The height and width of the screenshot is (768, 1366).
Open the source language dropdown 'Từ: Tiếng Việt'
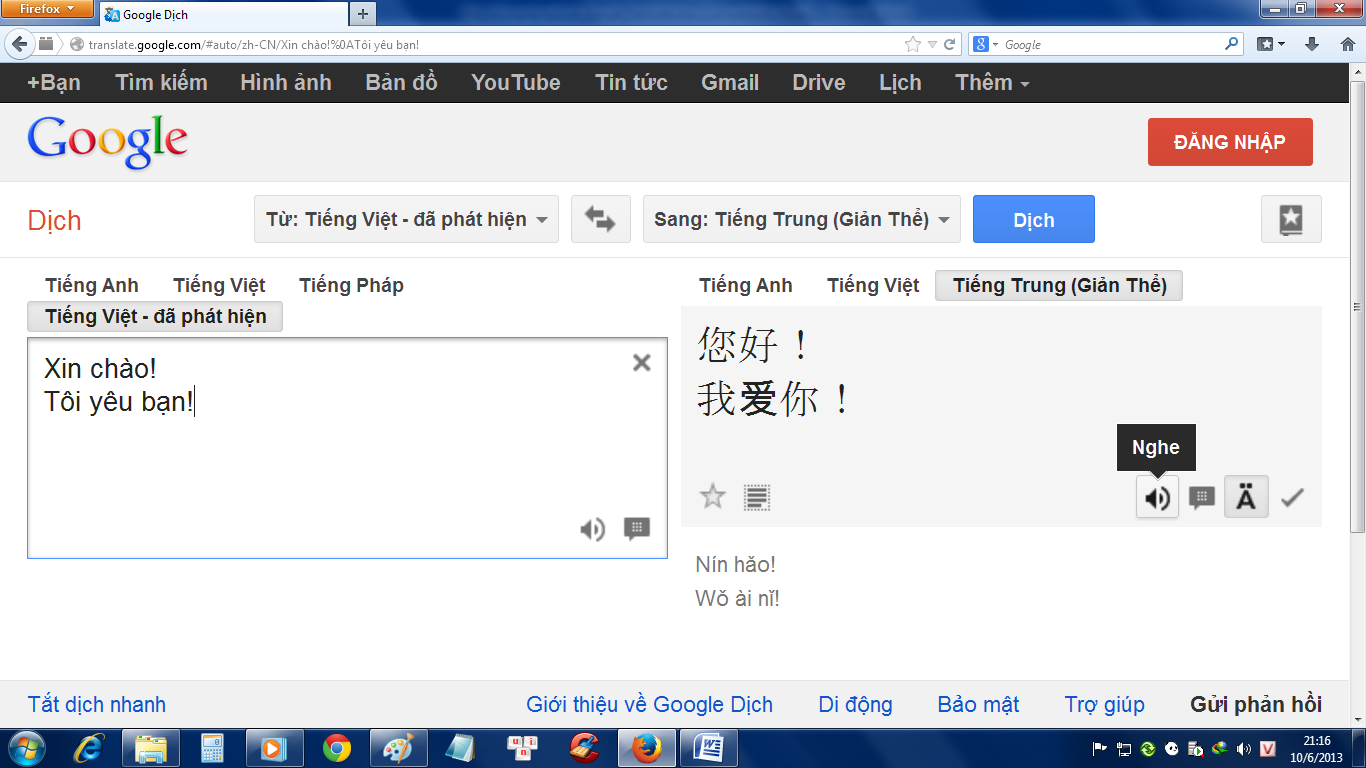[x=406, y=219]
